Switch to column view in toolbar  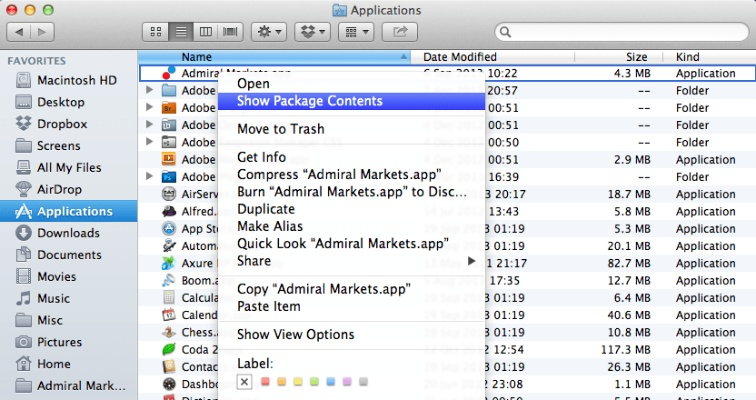[x=205, y=33]
